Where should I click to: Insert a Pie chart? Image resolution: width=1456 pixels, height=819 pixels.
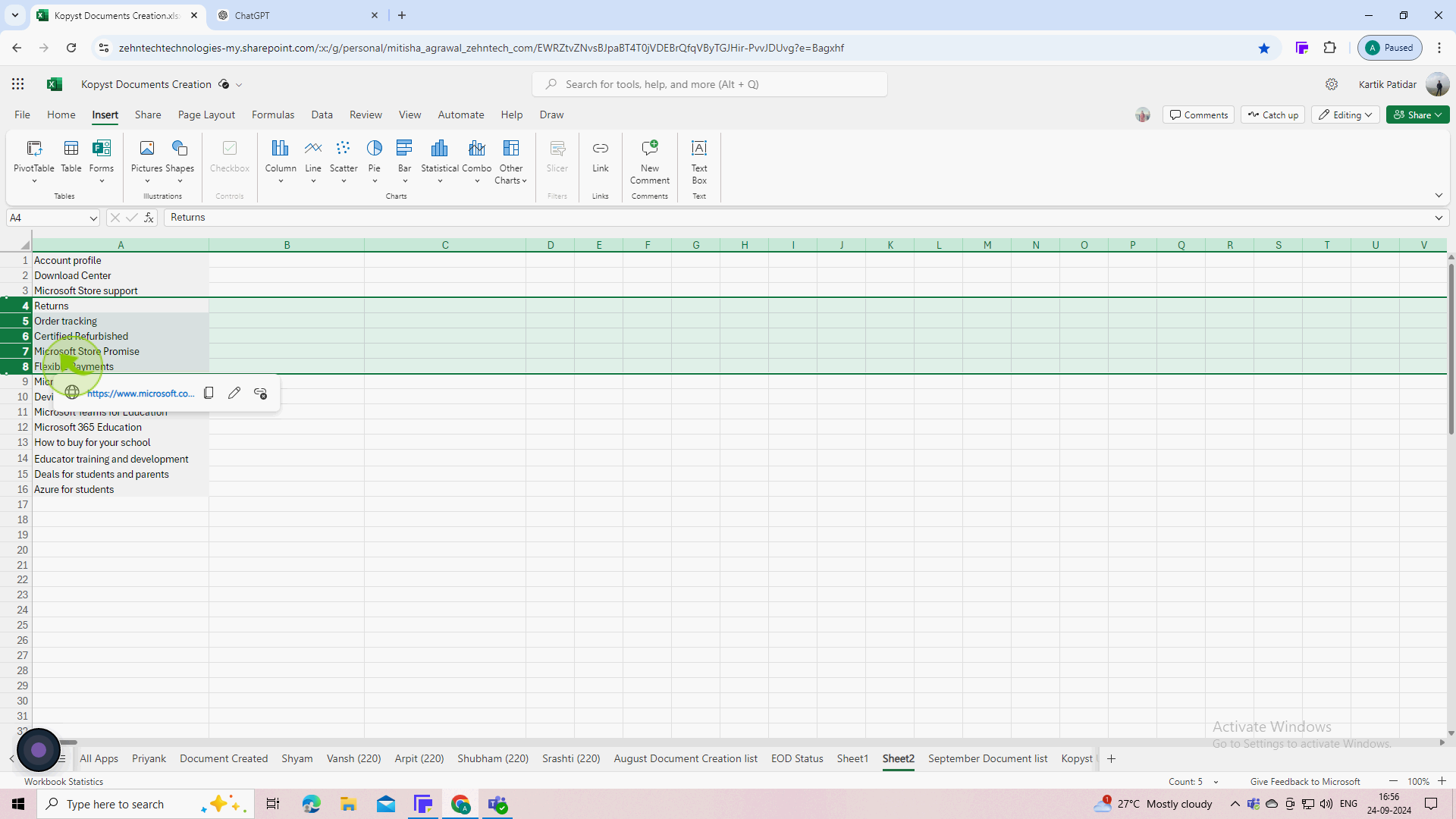(375, 161)
